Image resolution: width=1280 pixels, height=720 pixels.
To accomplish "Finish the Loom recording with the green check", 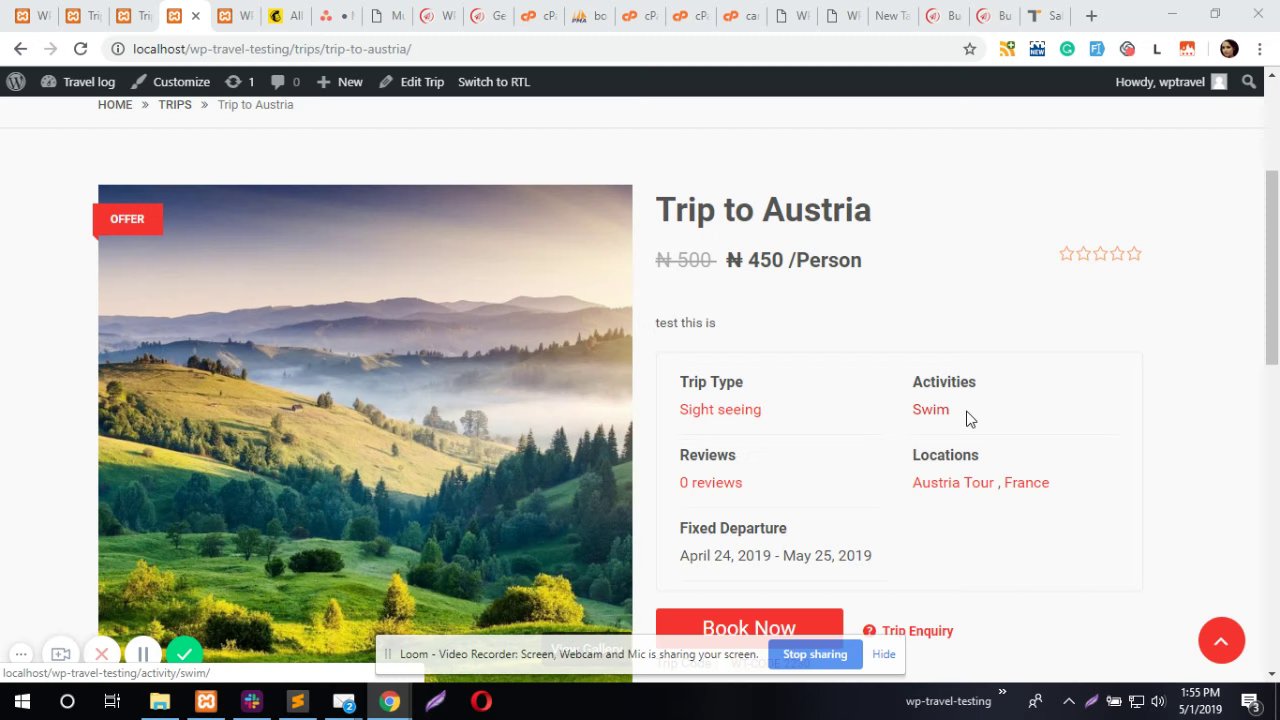I will coord(184,654).
